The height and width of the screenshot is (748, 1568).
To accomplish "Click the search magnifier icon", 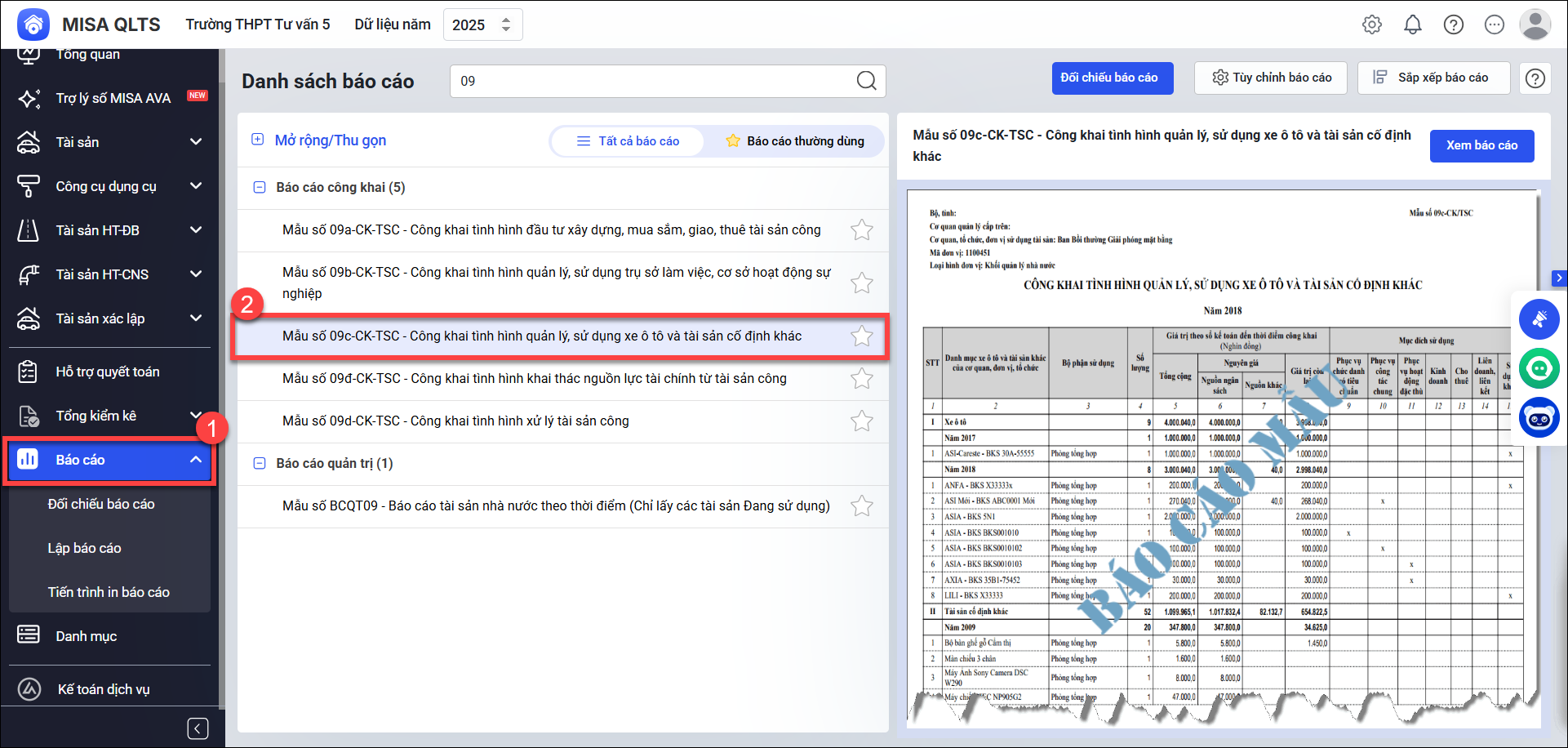I will pos(866,81).
